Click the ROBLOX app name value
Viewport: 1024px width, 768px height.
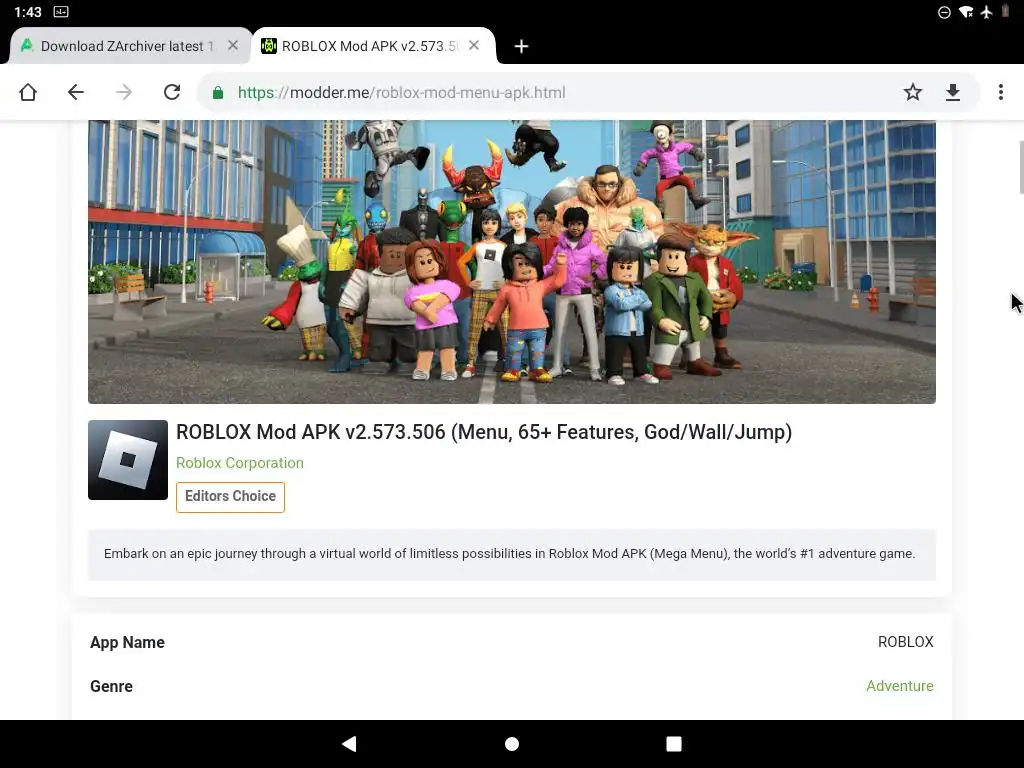coord(906,642)
